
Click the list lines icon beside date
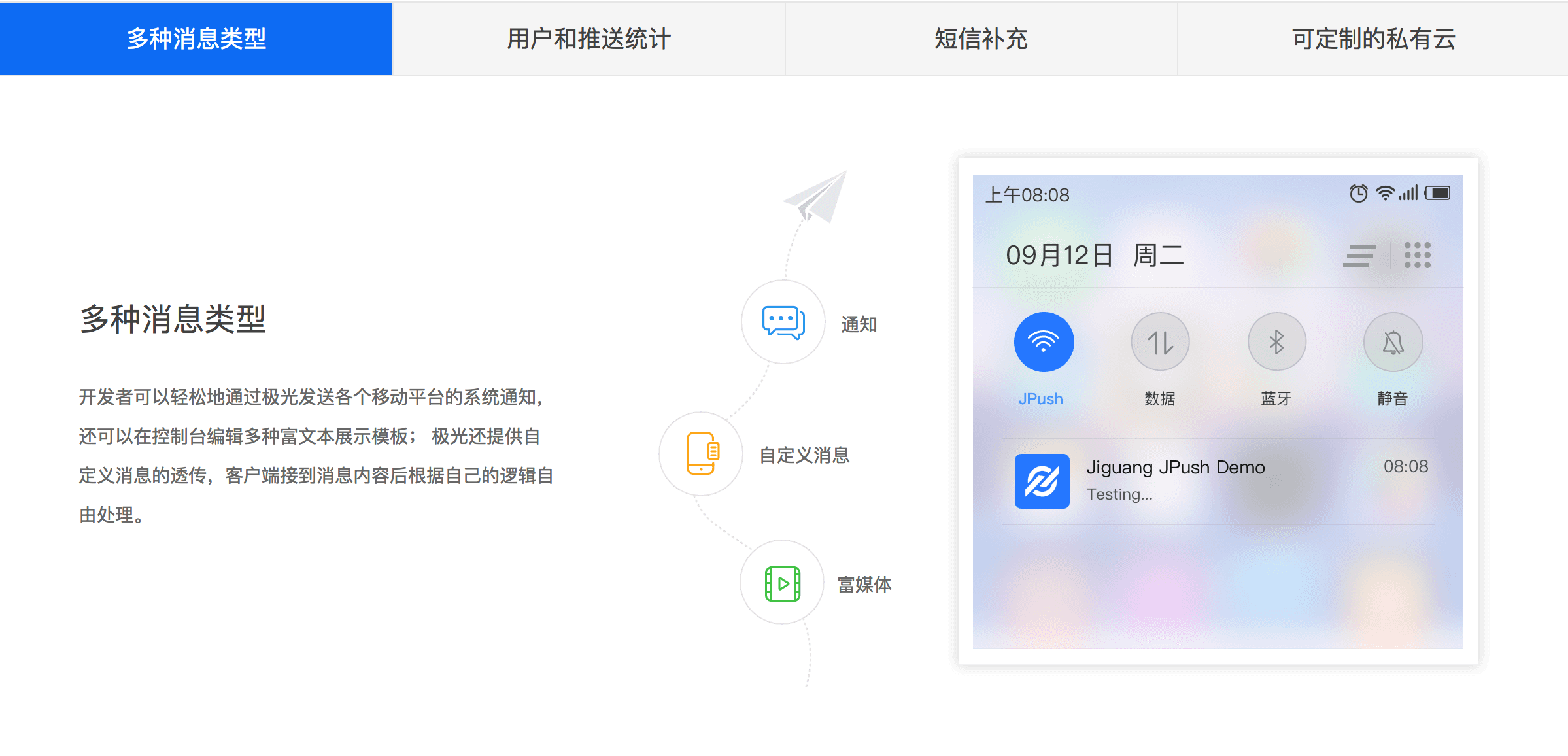point(1359,255)
